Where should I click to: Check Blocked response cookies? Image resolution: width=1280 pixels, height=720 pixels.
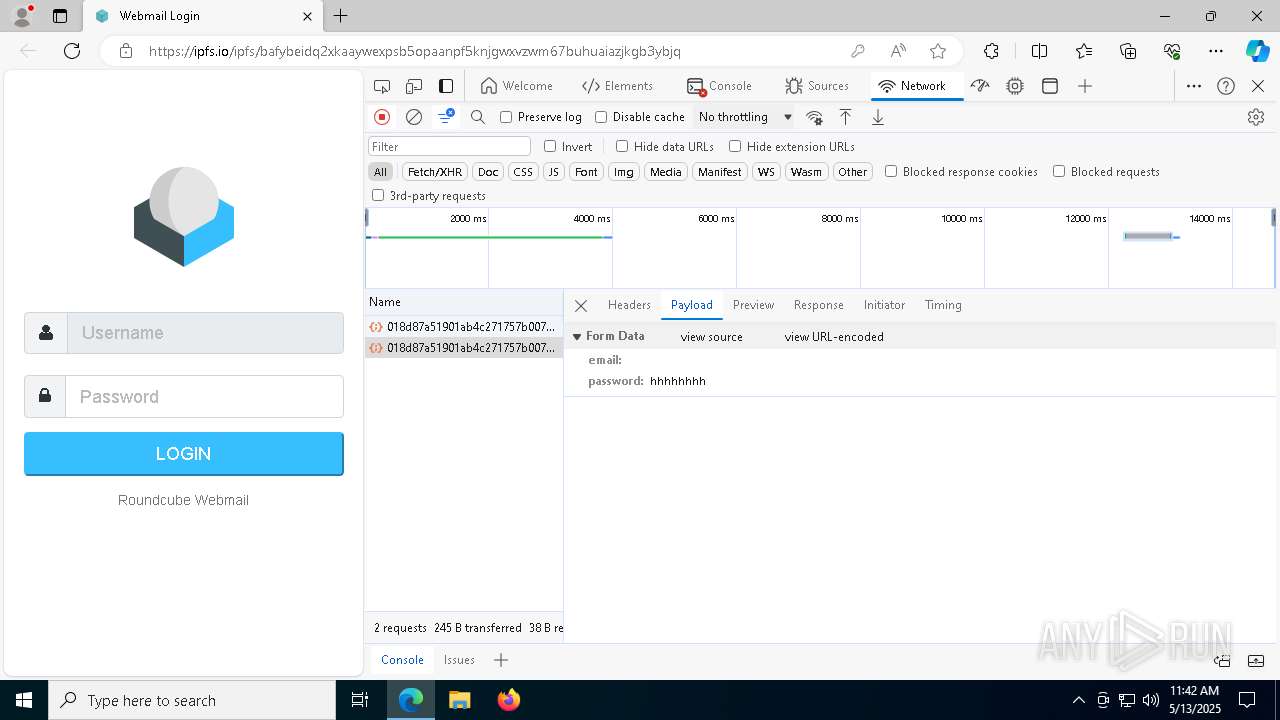(x=891, y=171)
